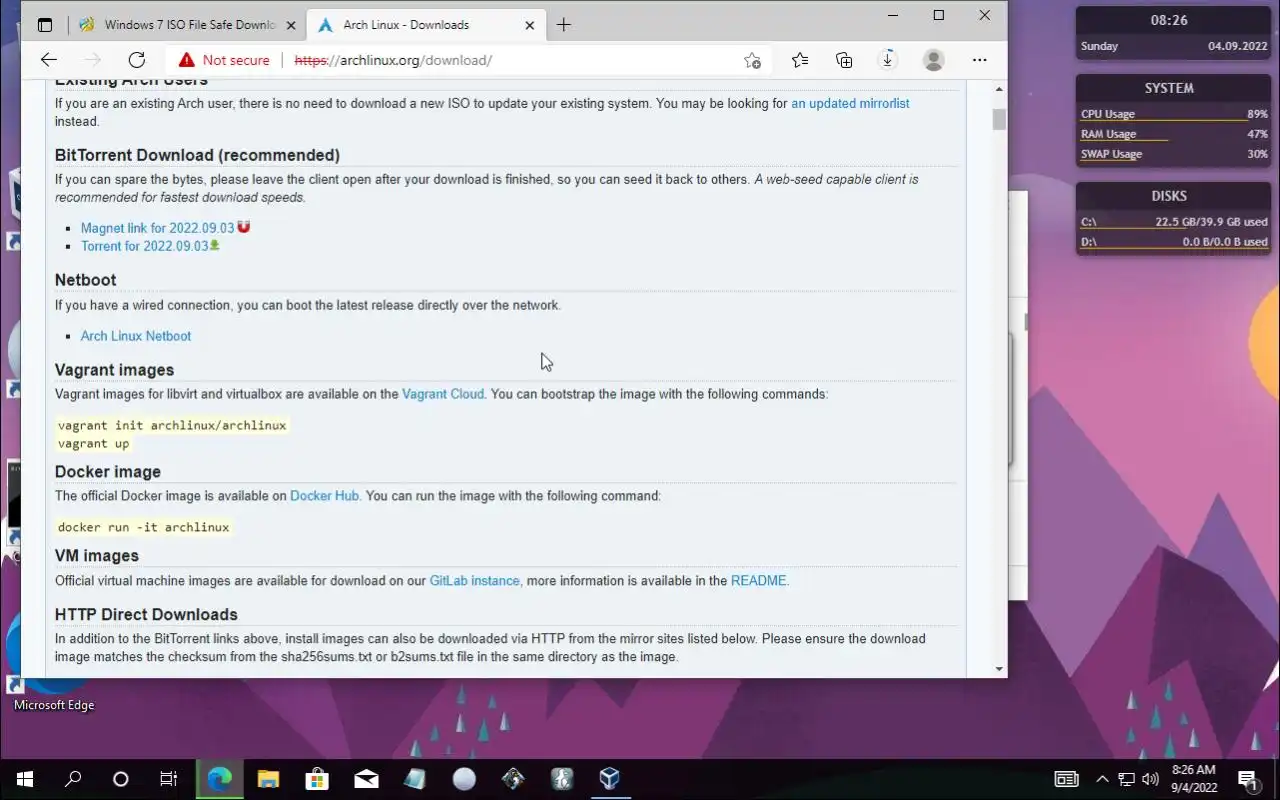
Task: Open the Favorites list icon
Action: coord(800,60)
